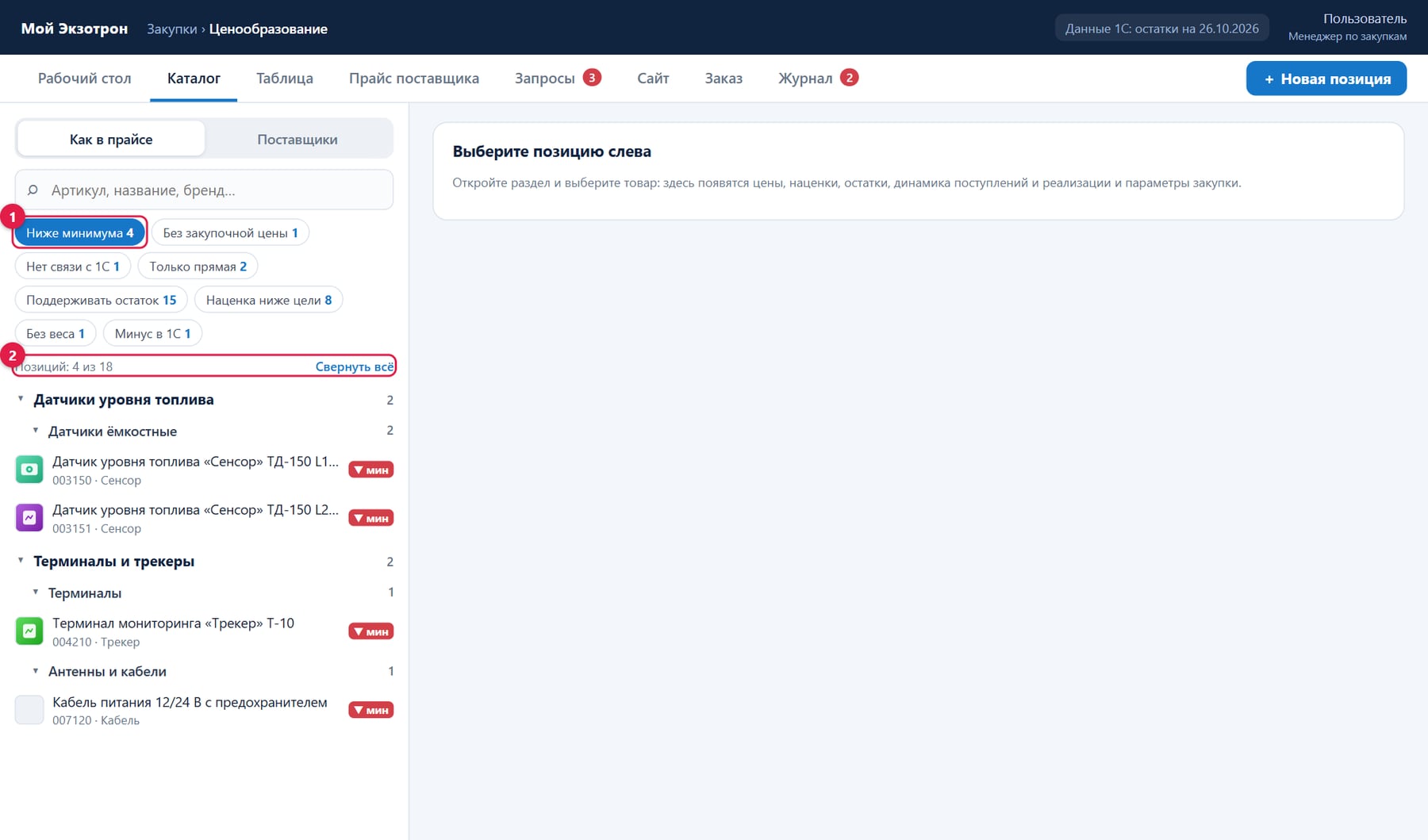The width and height of the screenshot is (1428, 840).
Task: Select Как в прайсе view
Action: pos(111,139)
